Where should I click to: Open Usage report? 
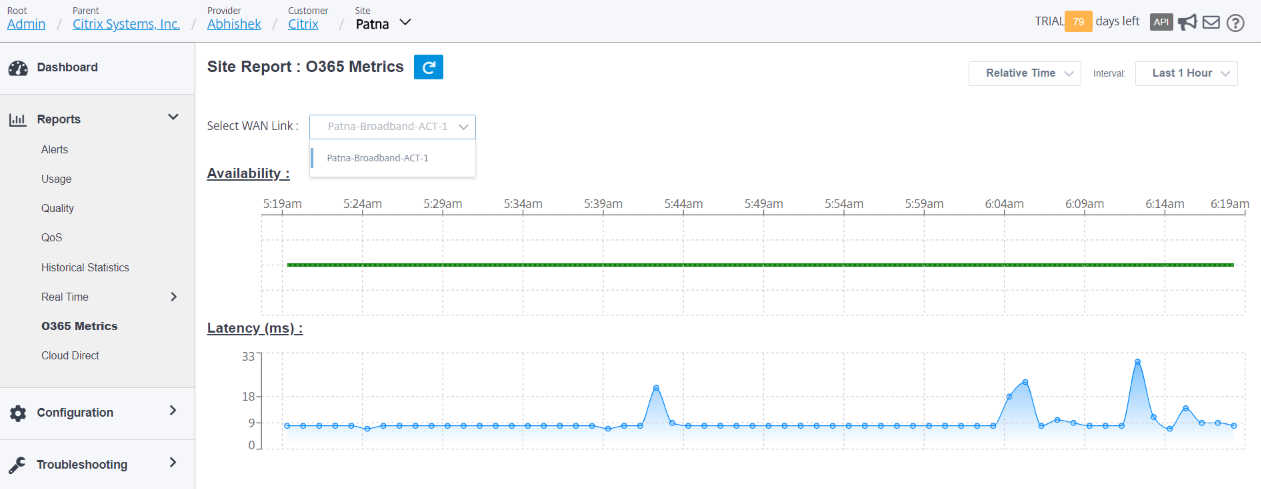pyautogui.click(x=56, y=179)
